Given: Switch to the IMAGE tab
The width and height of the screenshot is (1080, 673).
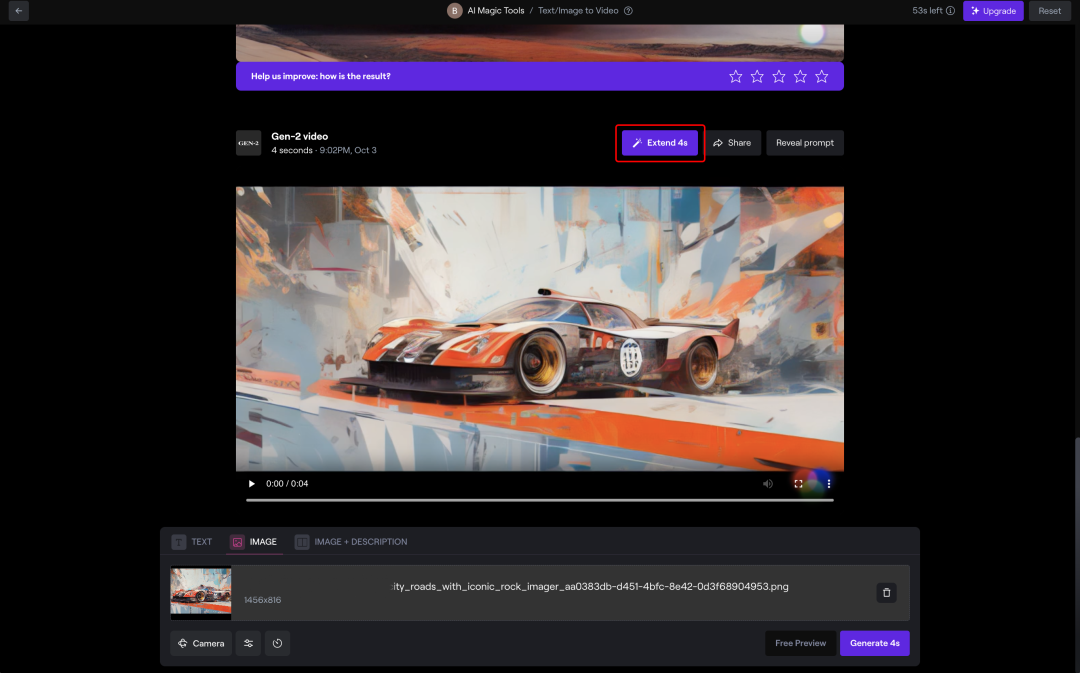Looking at the screenshot, I should (255, 542).
